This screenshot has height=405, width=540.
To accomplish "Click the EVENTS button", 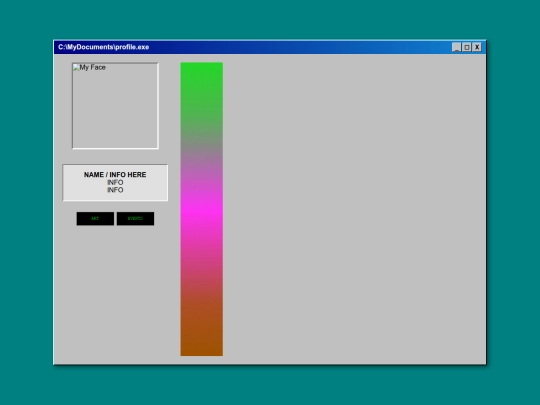I will click(x=135, y=219).
